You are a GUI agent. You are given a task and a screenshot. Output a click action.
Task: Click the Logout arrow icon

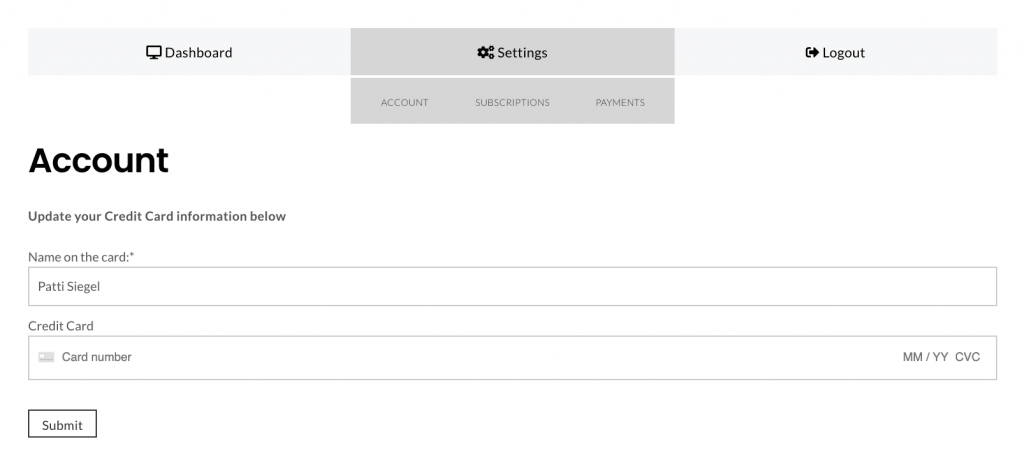coord(812,53)
